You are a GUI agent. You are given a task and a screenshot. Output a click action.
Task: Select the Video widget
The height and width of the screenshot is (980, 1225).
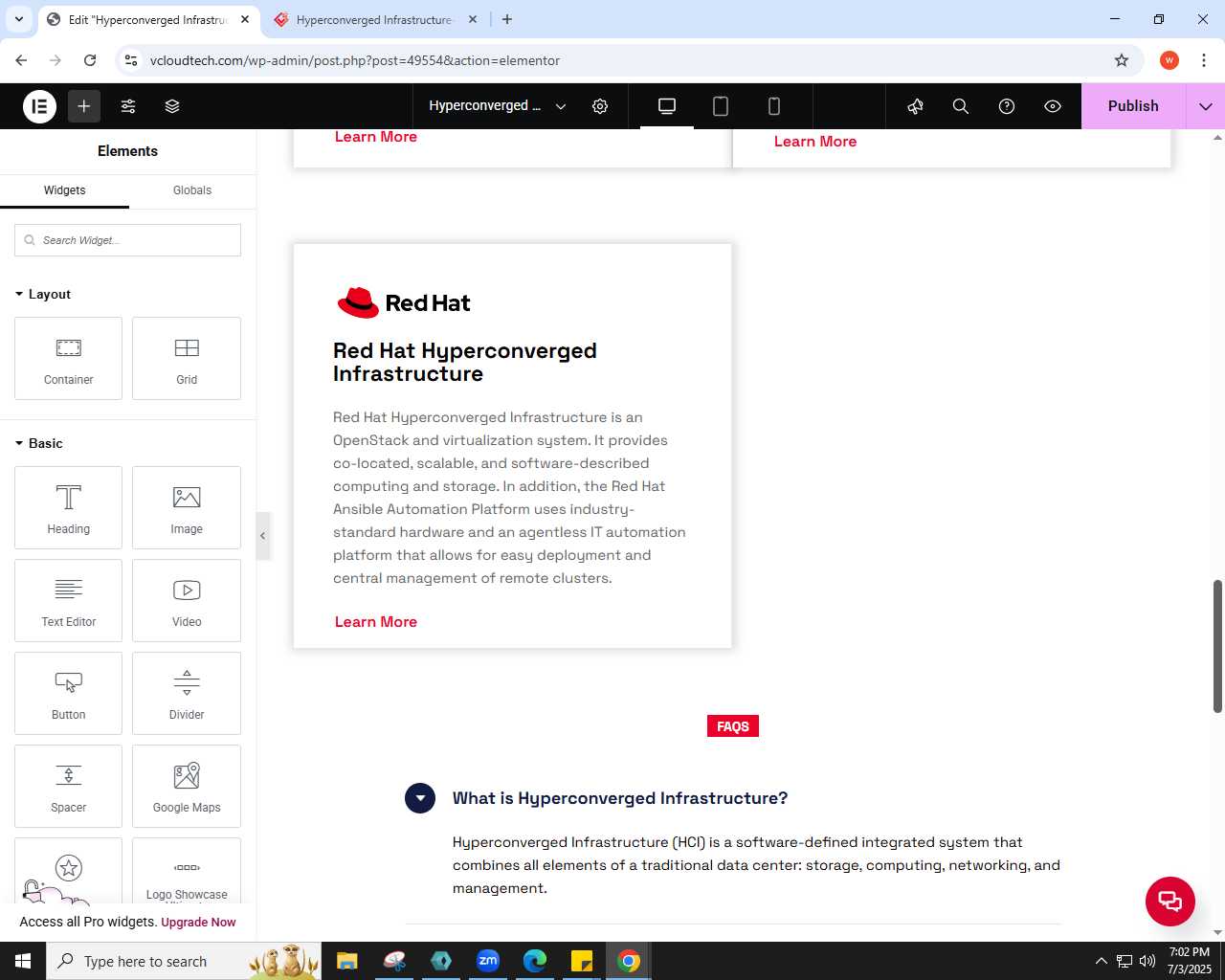tap(187, 600)
